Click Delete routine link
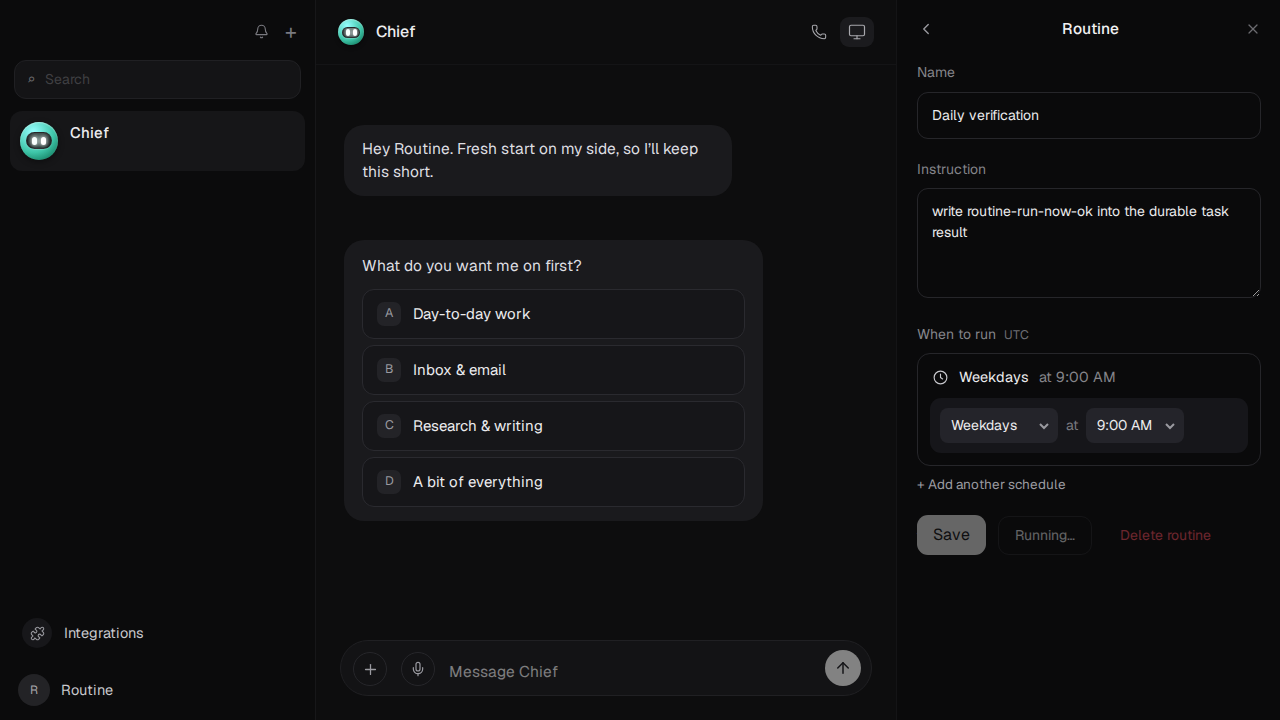The width and height of the screenshot is (1280, 720). pyautogui.click(x=1165, y=535)
